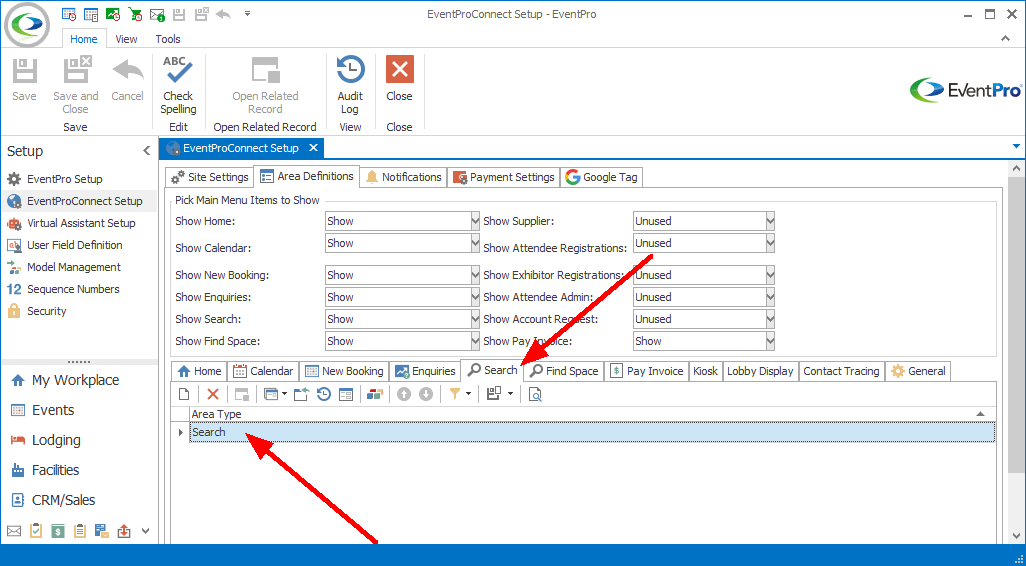
Task: Select the Enquiries sub-tab
Action: (425, 371)
